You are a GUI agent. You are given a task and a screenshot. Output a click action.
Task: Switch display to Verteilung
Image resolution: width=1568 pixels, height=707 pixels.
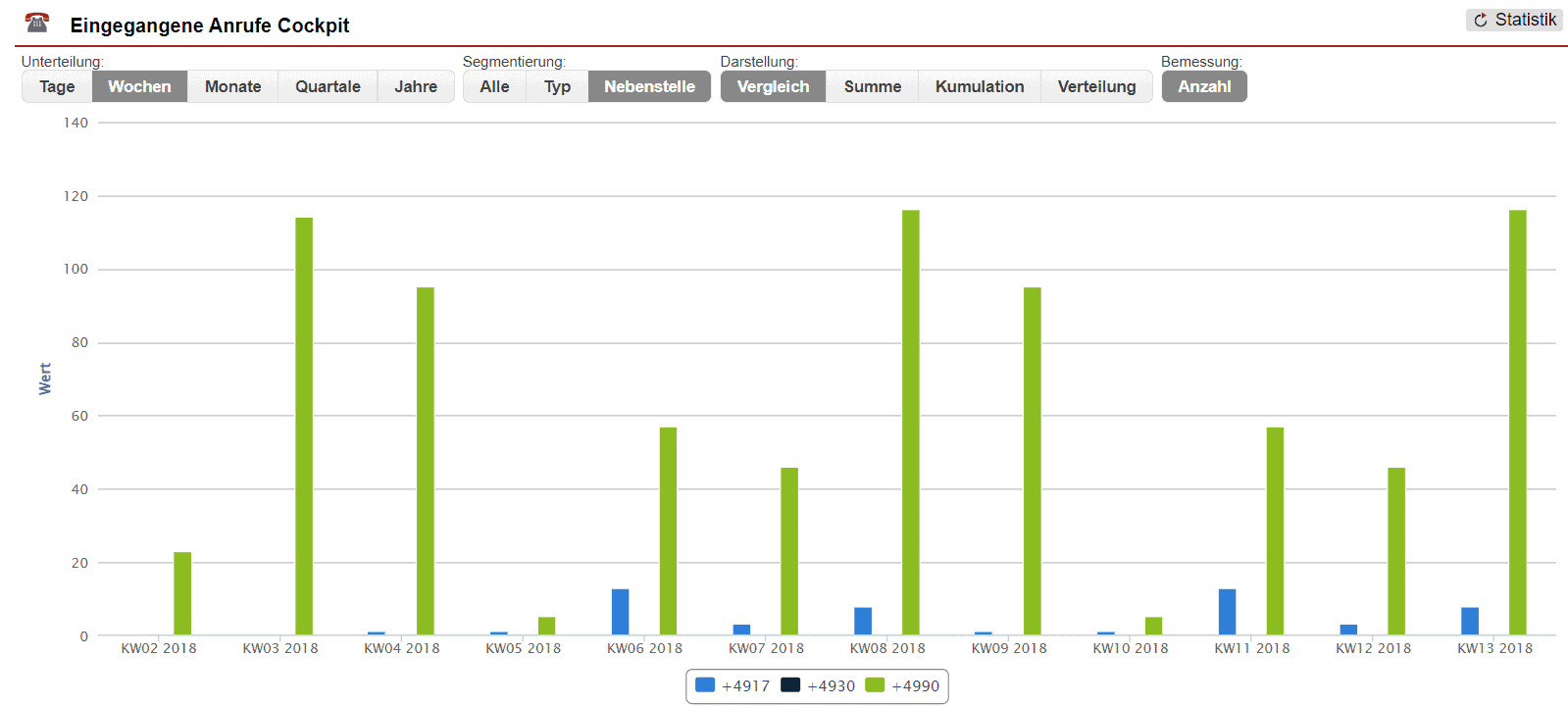coord(1096,86)
